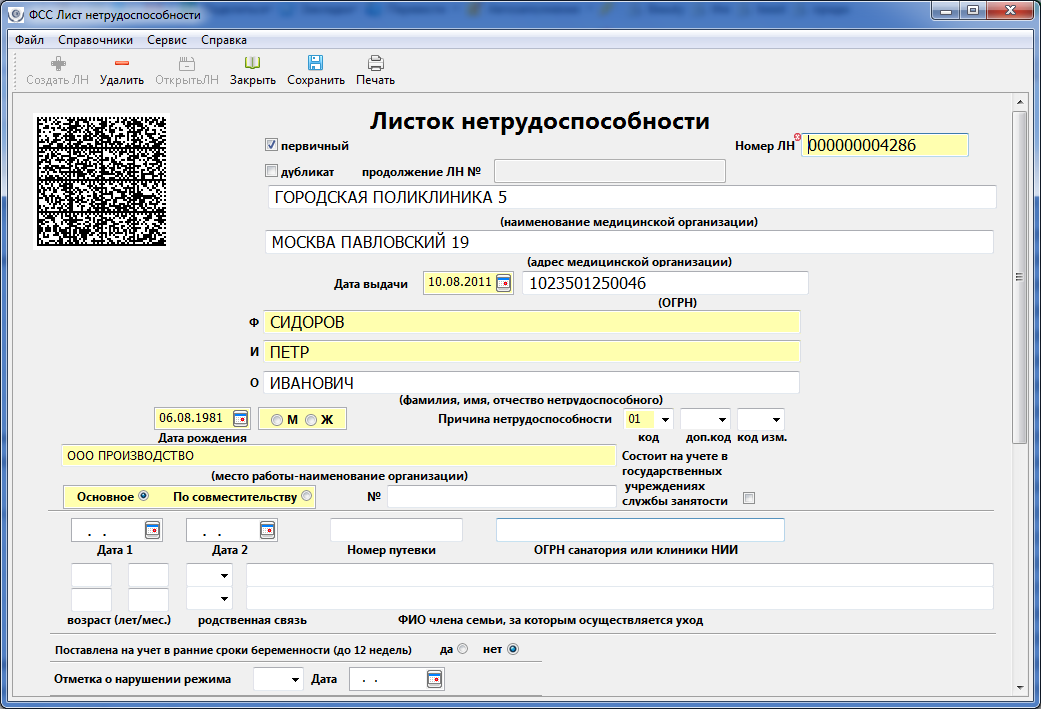Click the продолжение ЛН № field
The image size is (1041, 709).
pyautogui.click(x=609, y=171)
